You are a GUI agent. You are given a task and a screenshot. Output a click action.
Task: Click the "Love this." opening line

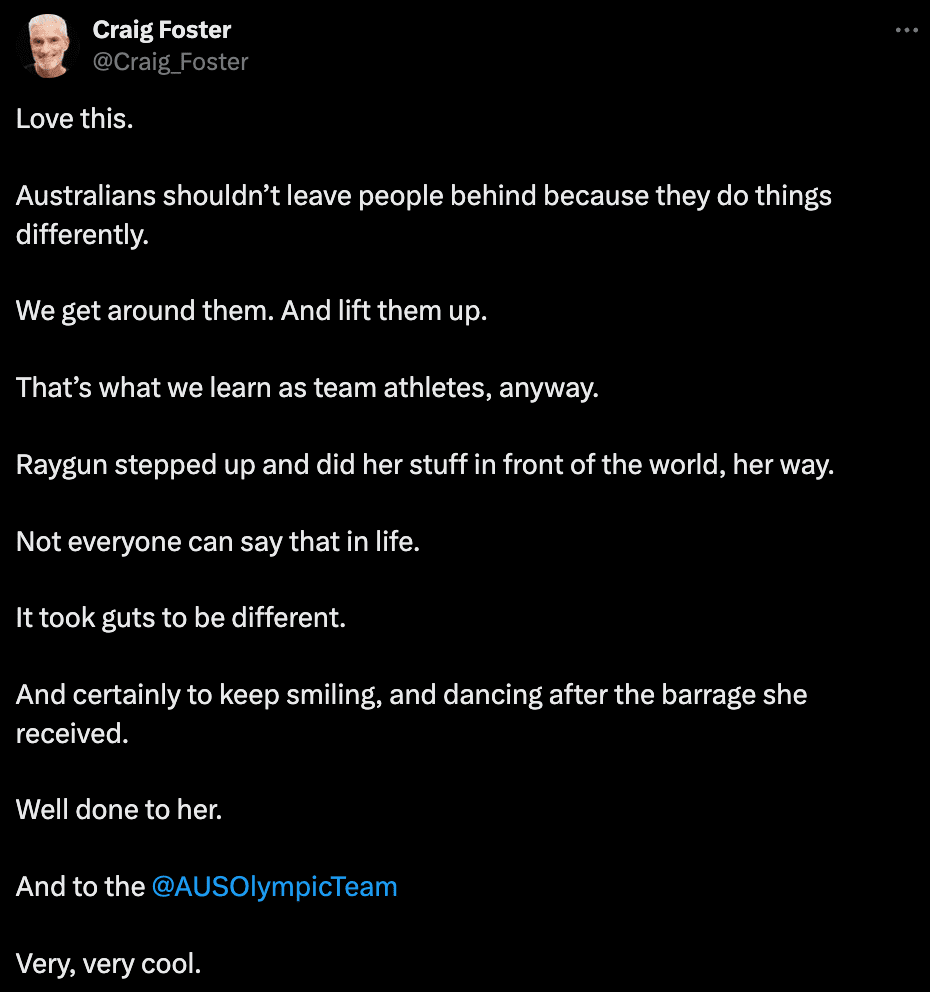click(x=74, y=119)
